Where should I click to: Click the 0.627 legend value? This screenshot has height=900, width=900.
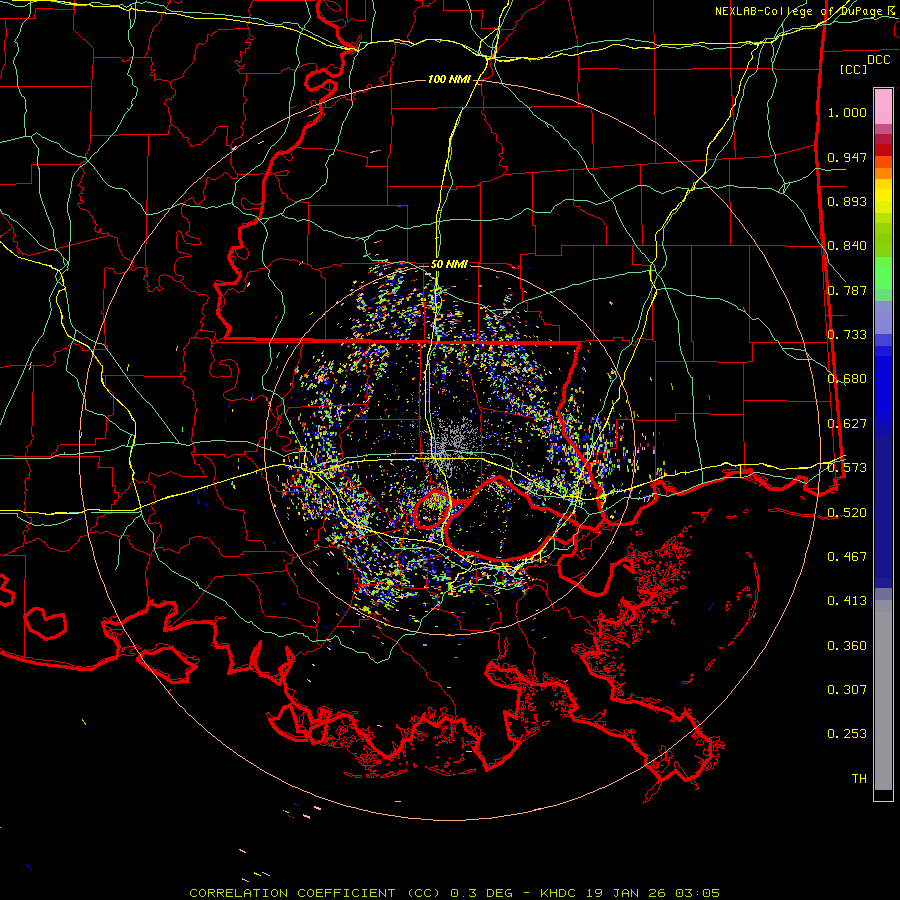[847, 424]
